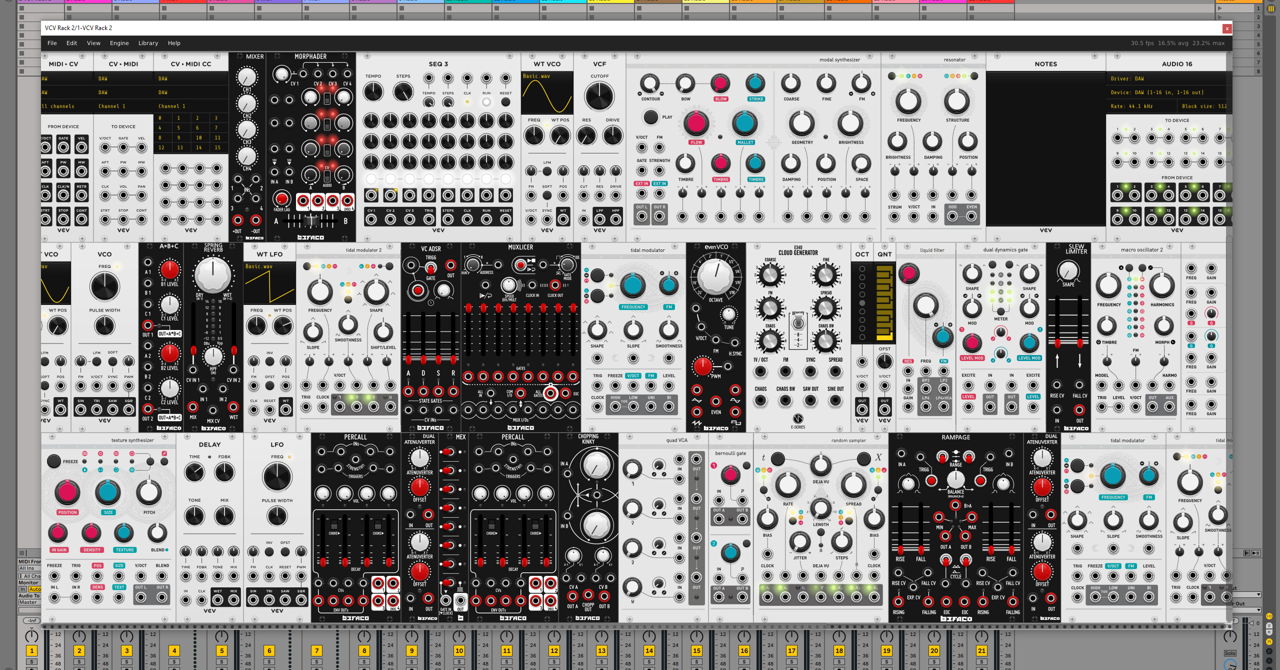Click the FADER LAG button on MORPHADER

(283, 197)
